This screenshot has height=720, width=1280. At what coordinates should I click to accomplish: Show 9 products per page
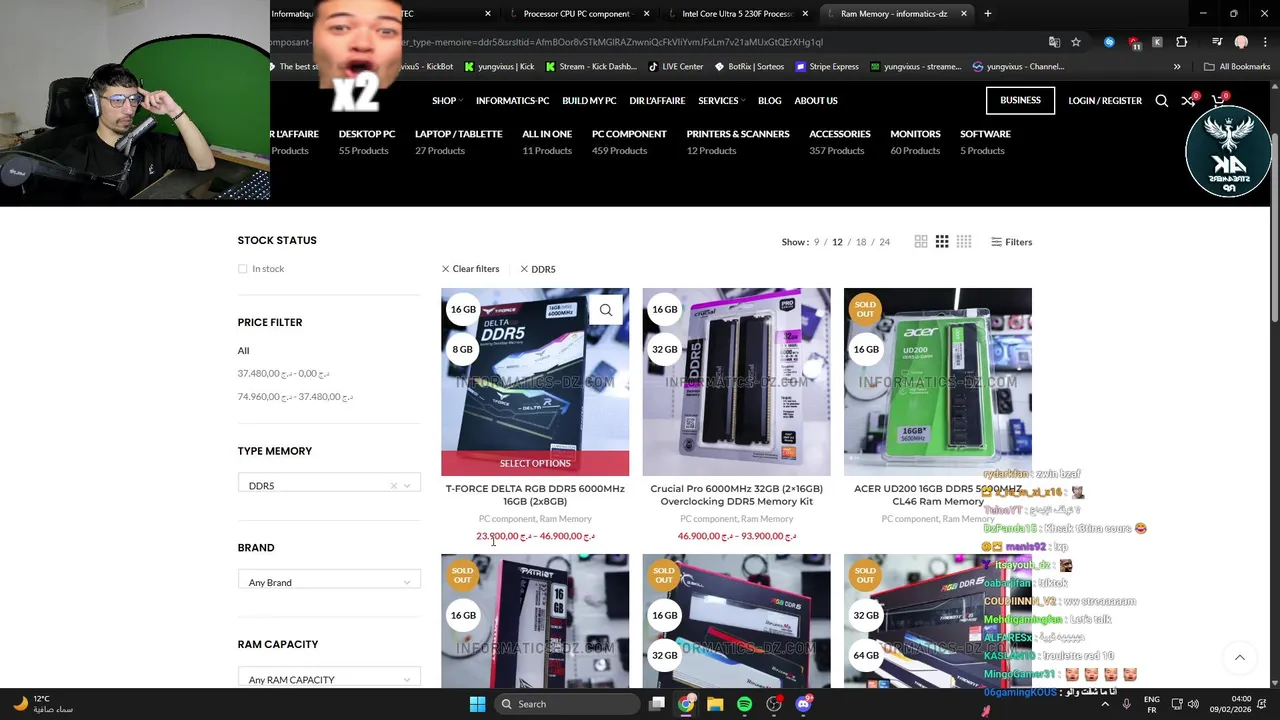(x=816, y=242)
